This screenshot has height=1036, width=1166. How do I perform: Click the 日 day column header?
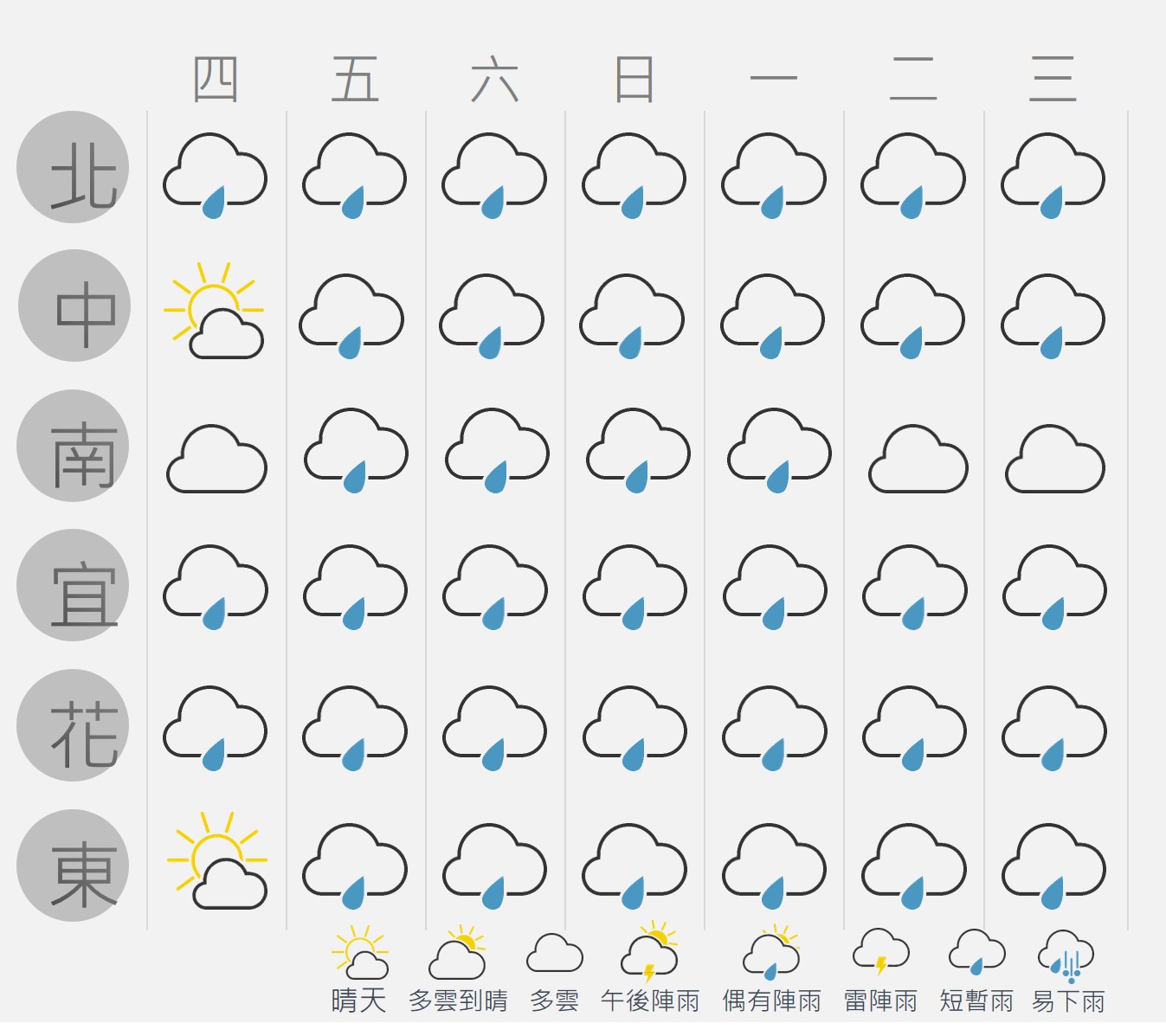click(634, 80)
